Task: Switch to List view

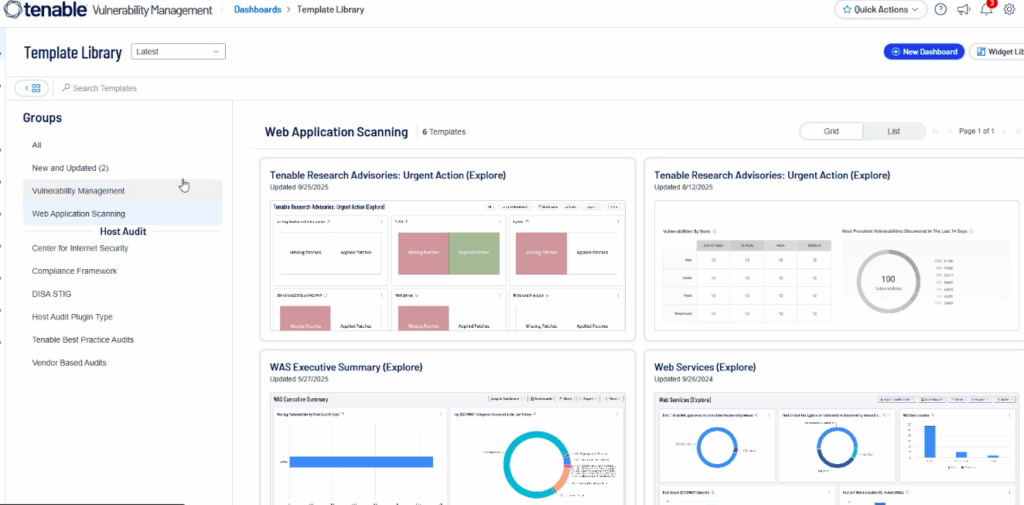Action: 894,131
